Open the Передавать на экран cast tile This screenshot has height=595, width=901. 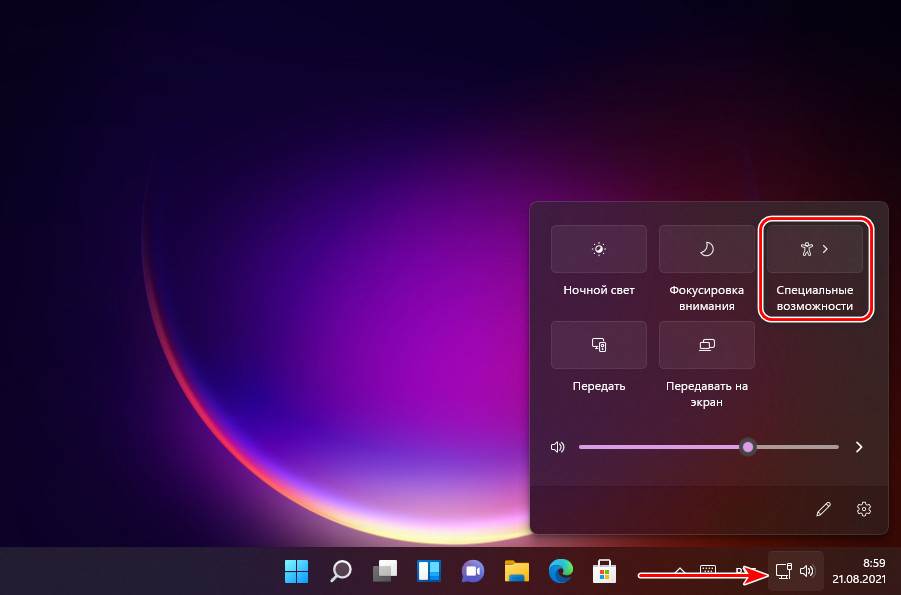click(x=707, y=345)
